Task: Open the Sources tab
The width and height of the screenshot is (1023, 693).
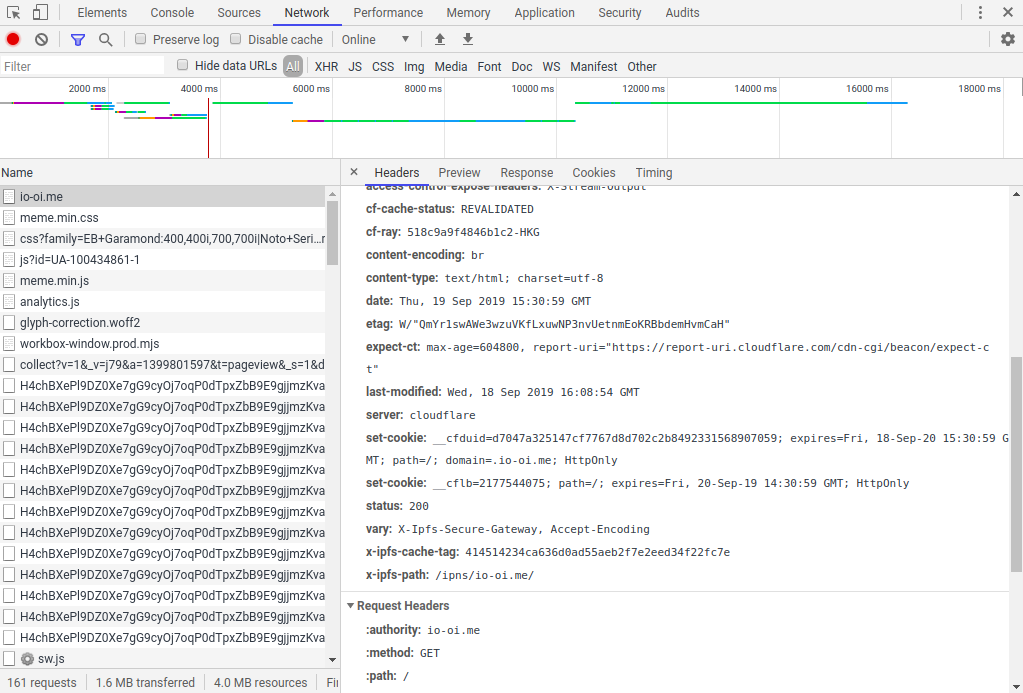Action: point(239,12)
